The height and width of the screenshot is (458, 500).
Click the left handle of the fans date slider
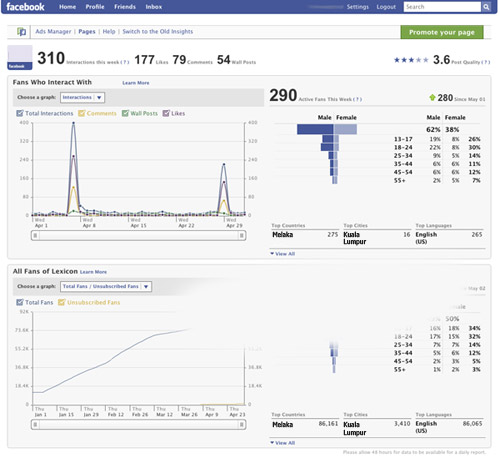[35, 425]
